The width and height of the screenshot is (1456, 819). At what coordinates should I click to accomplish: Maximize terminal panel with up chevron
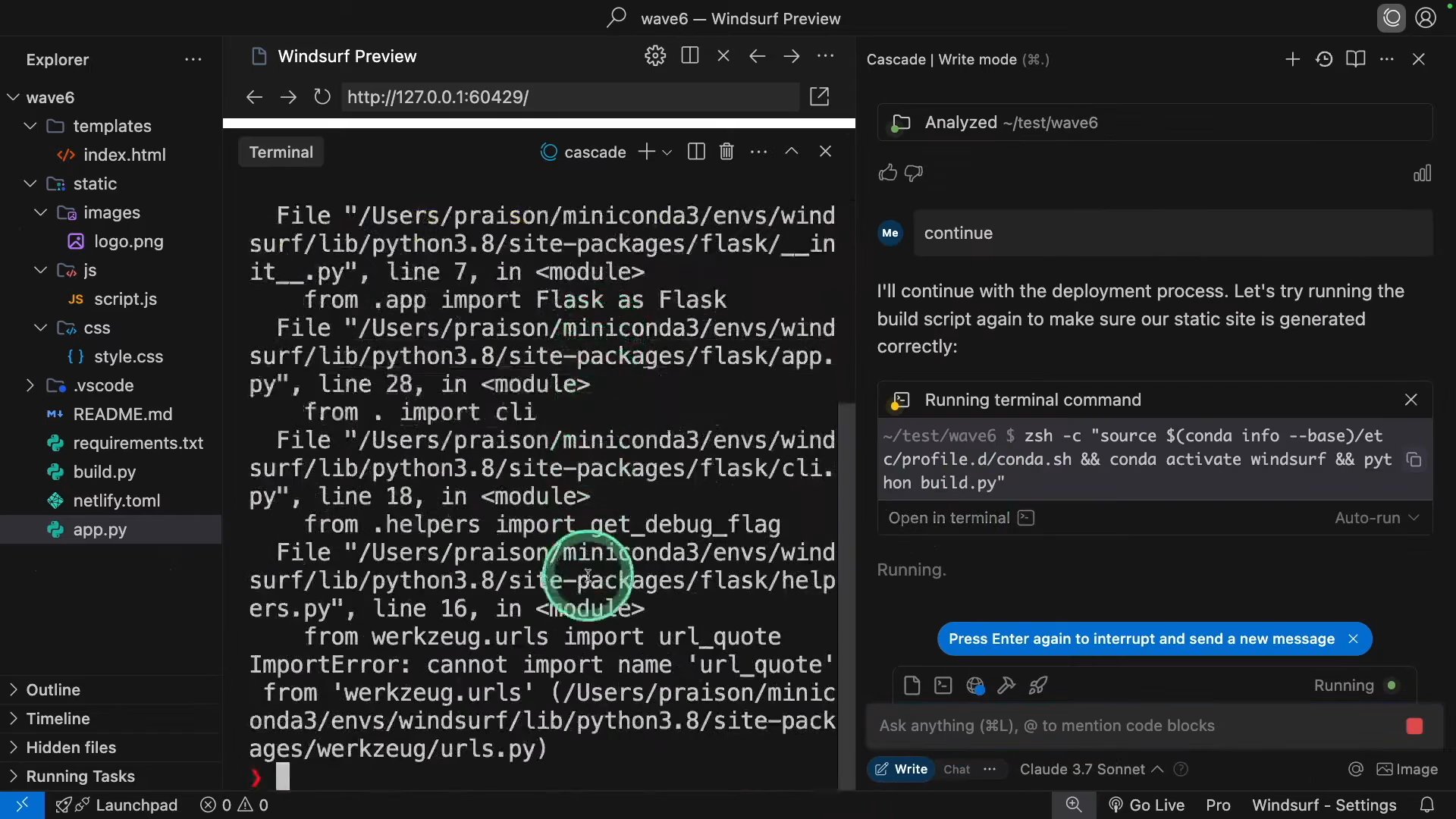pos(791,152)
